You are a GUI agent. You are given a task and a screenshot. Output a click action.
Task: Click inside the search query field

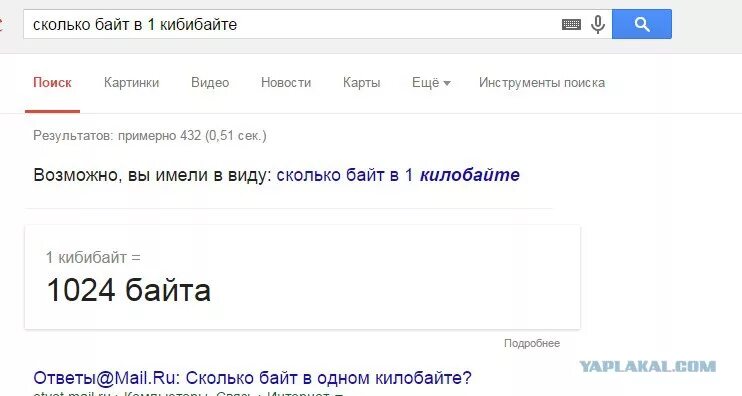293,24
